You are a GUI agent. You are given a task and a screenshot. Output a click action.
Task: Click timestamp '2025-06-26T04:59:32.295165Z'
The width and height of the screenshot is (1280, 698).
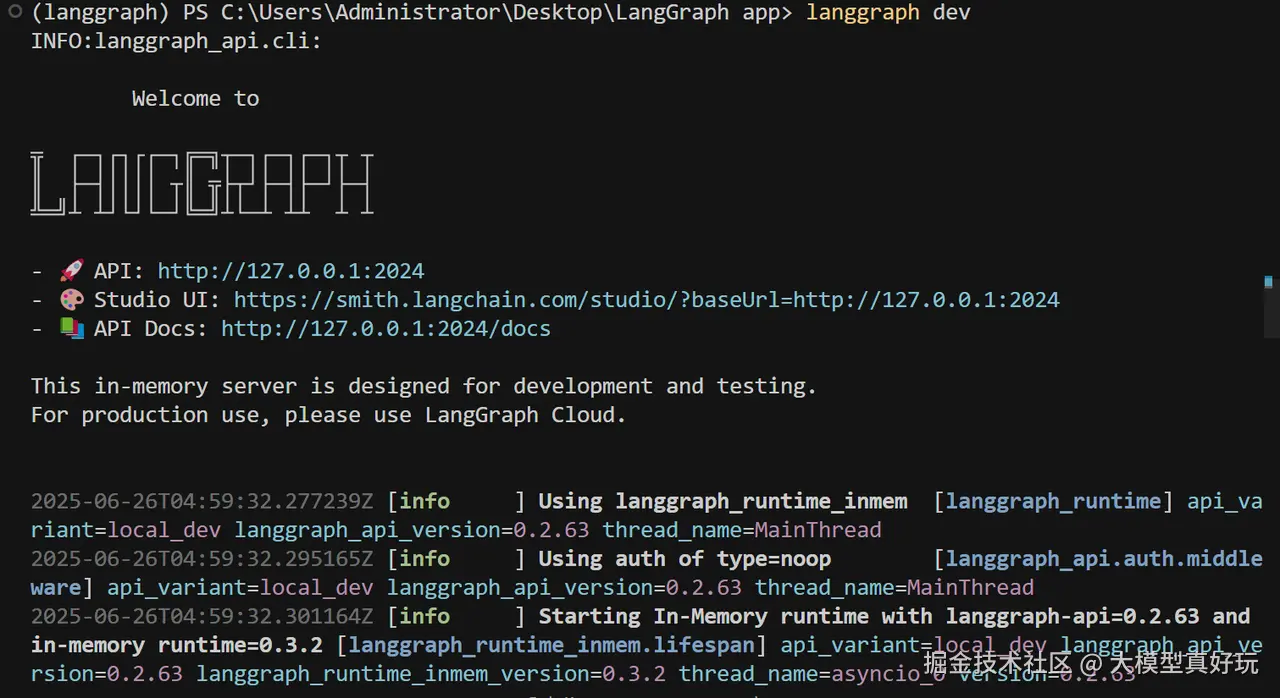click(202, 559)
